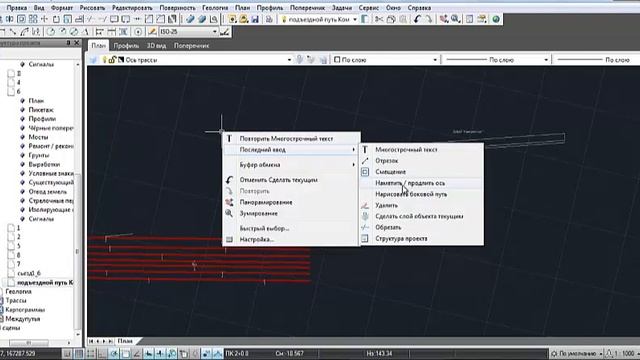The image size is (640, 360).
Task: Select Пикетаж in the project tree
Action: 41,110
